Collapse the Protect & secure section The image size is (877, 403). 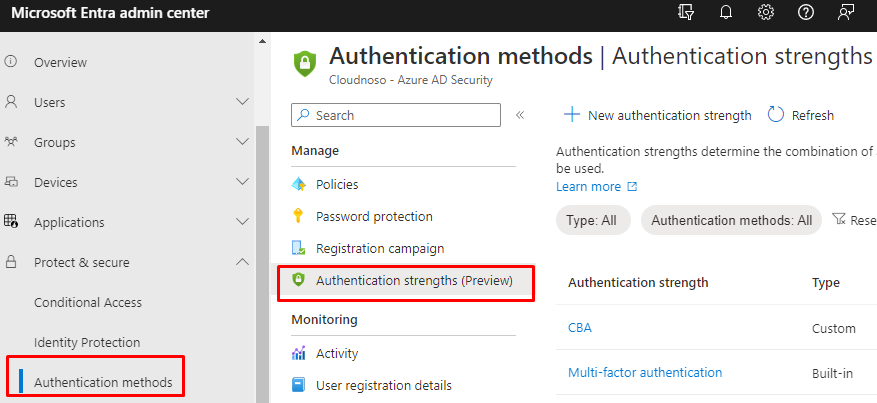[242, 262]
